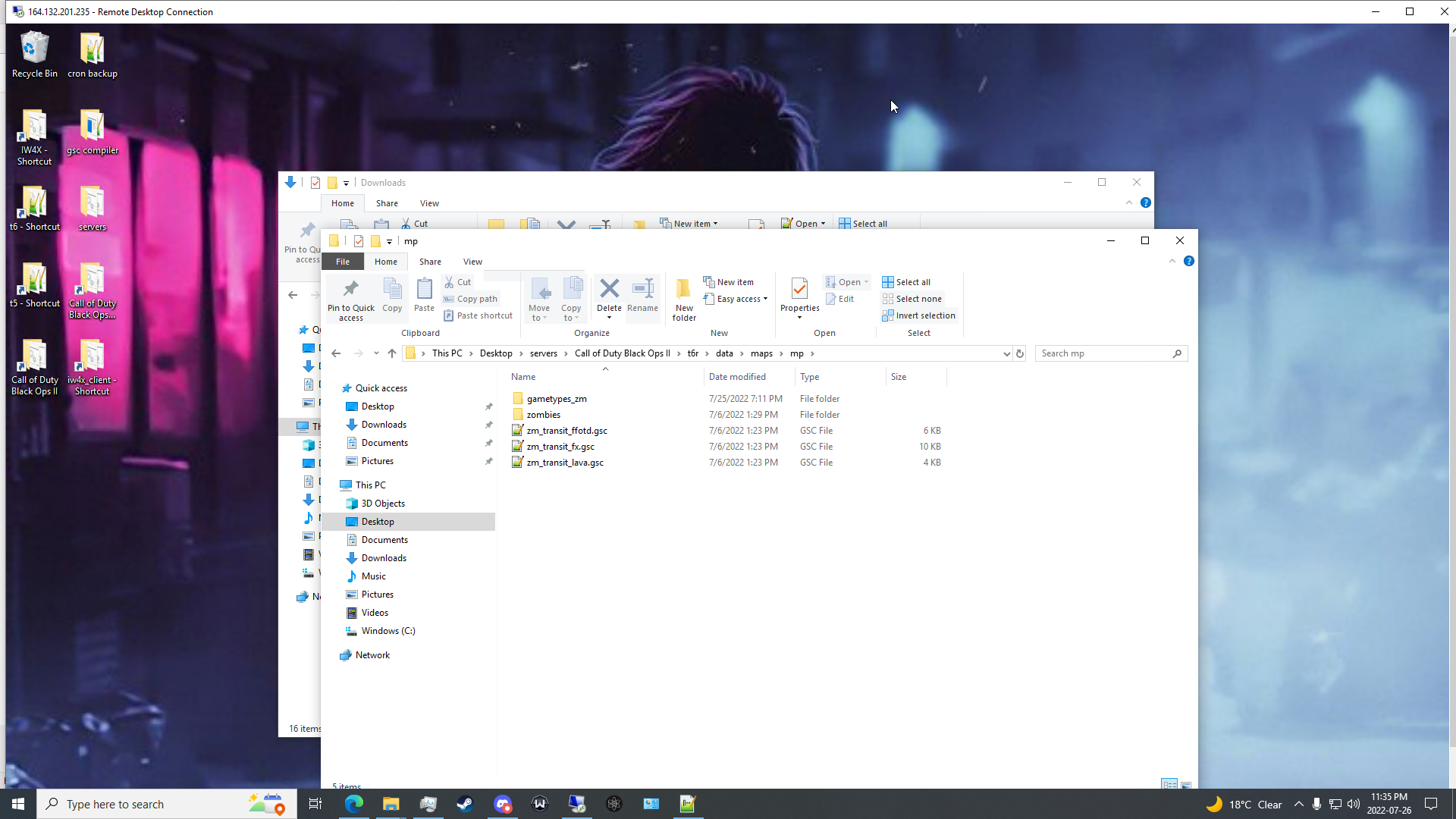Viewport: 1456px width, 819px height.
Task: Click the Delete icon in Organize group
Action: pos(609,289)
